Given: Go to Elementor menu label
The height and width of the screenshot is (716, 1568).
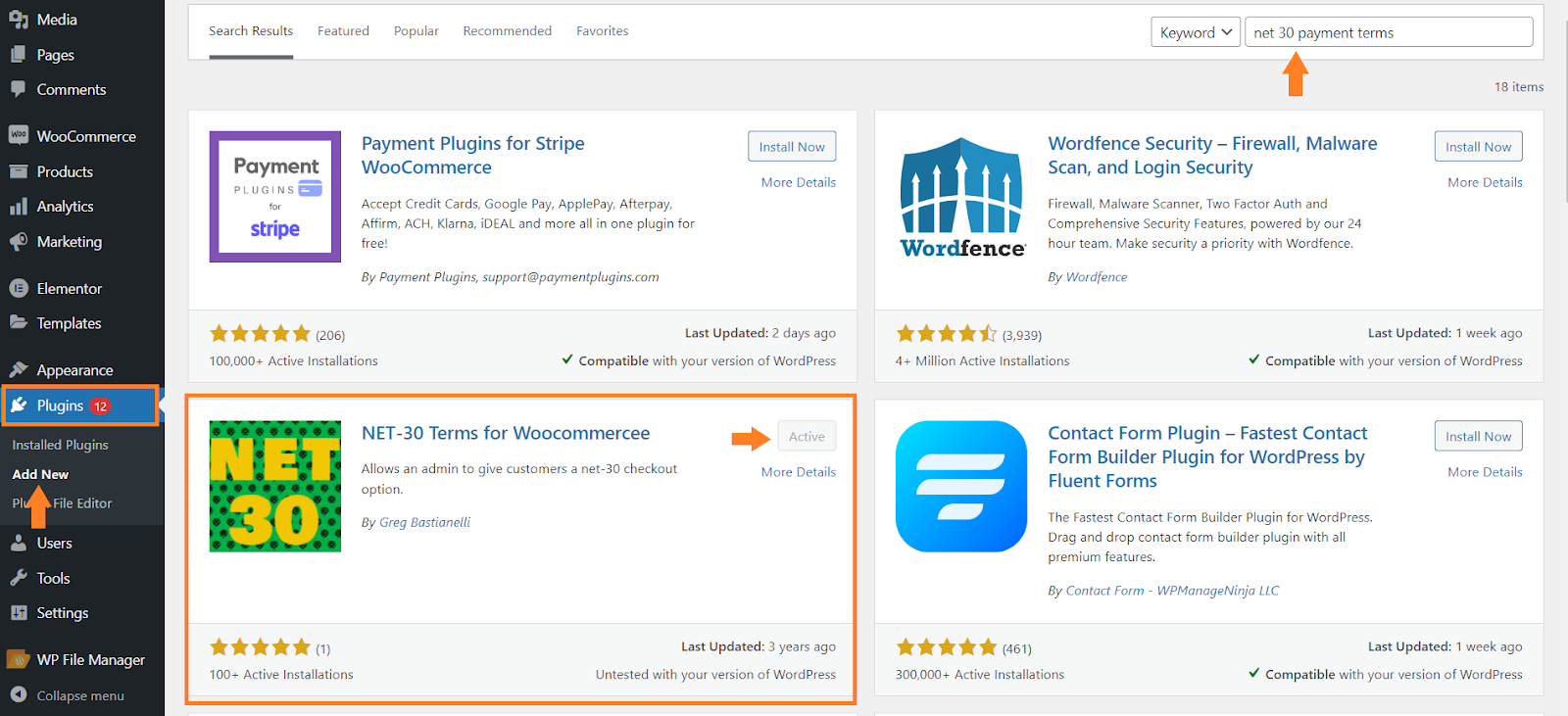Looking at the screenshot, I should [70, 288].
